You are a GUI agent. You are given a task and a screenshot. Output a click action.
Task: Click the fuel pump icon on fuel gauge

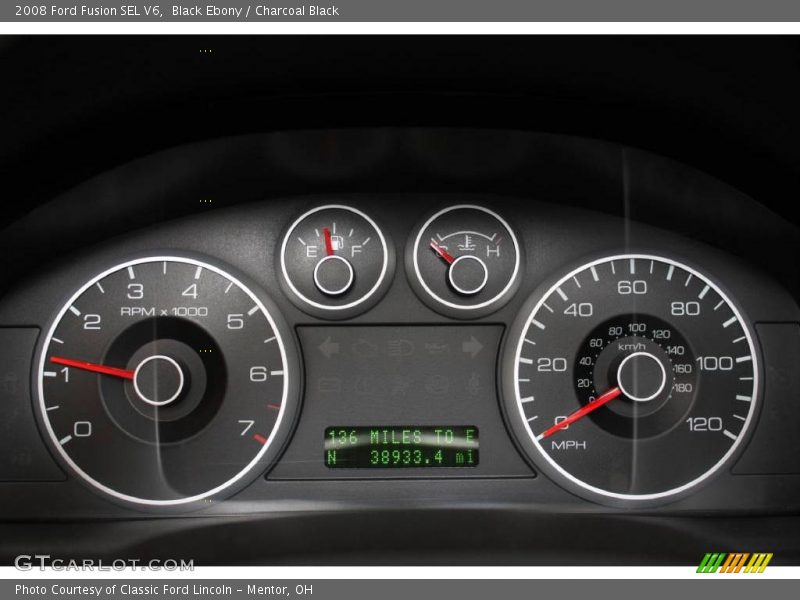tap(339, 242)
